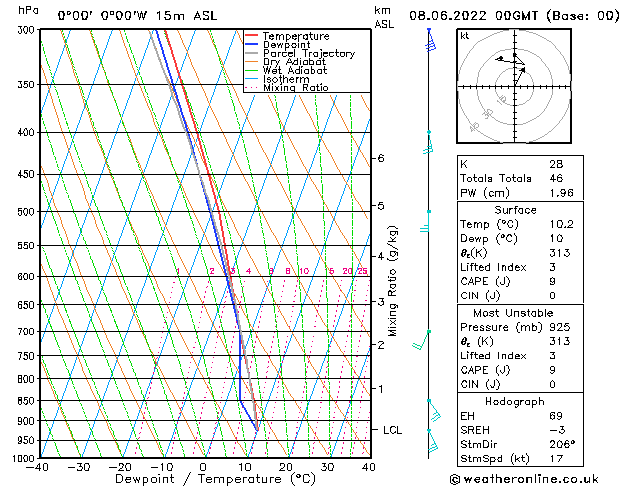Click the 1000 hPa pressure axis label

[x=25, y=458]
